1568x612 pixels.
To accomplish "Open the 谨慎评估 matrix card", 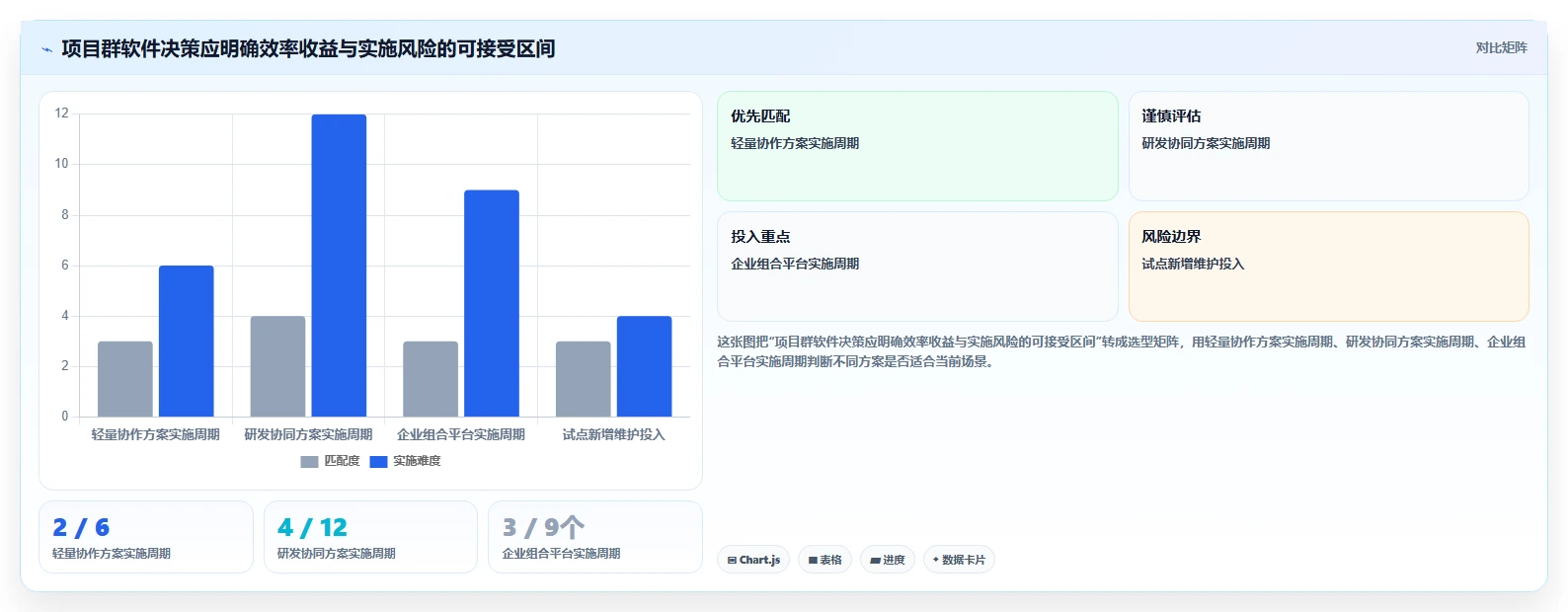I will click(1328, 146).
